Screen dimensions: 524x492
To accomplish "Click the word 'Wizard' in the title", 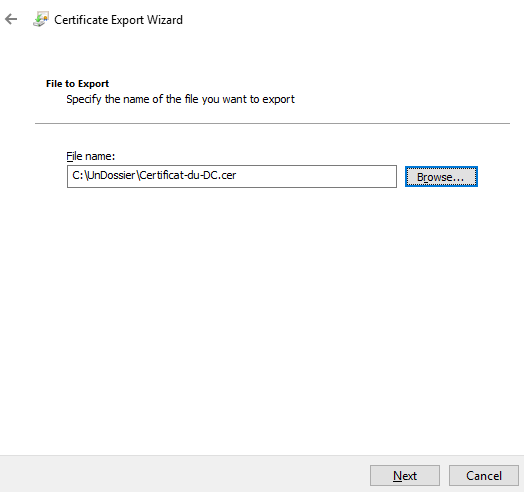I will 165,20.
